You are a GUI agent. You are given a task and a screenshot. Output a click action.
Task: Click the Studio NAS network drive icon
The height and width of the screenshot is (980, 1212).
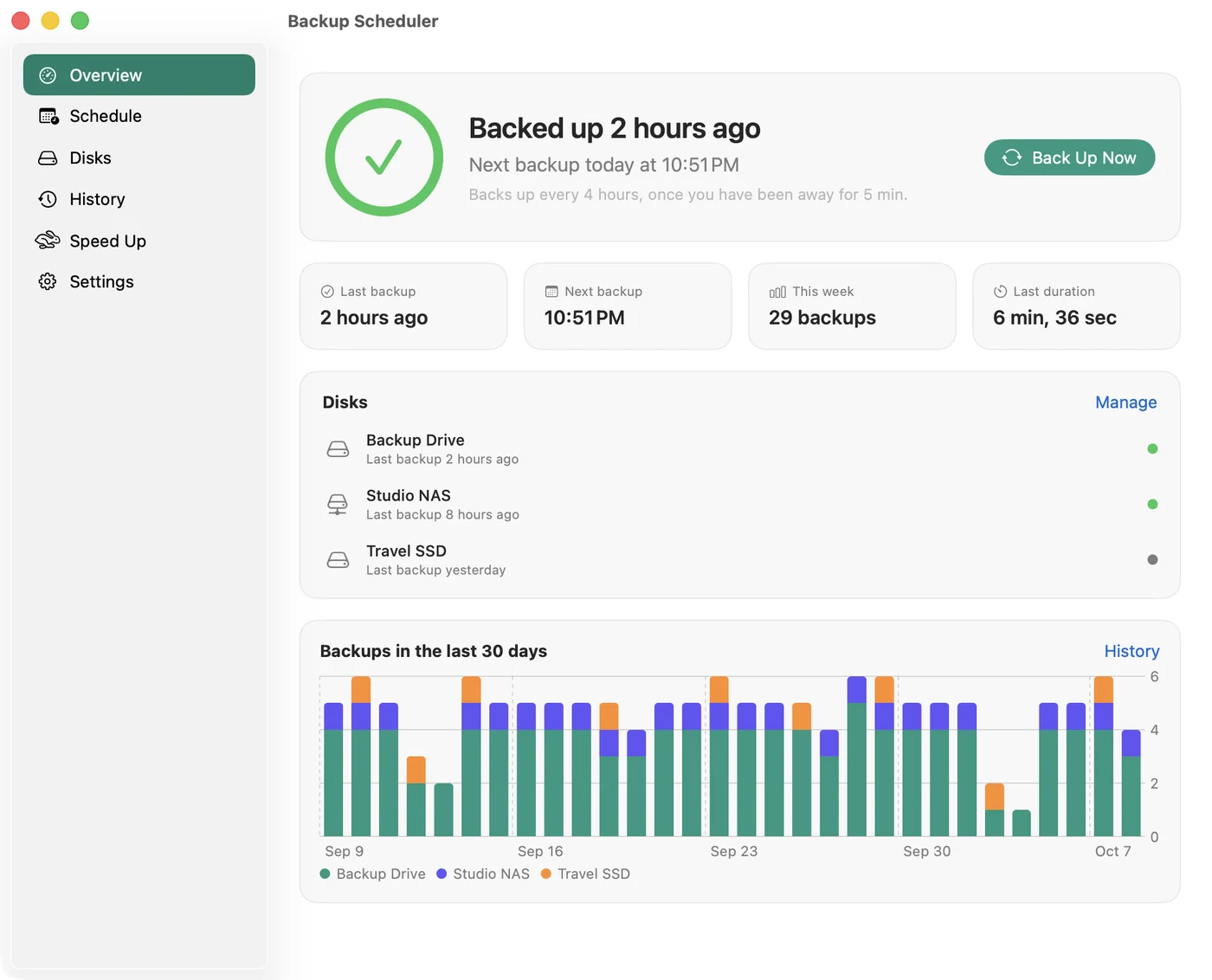point(338,504)
